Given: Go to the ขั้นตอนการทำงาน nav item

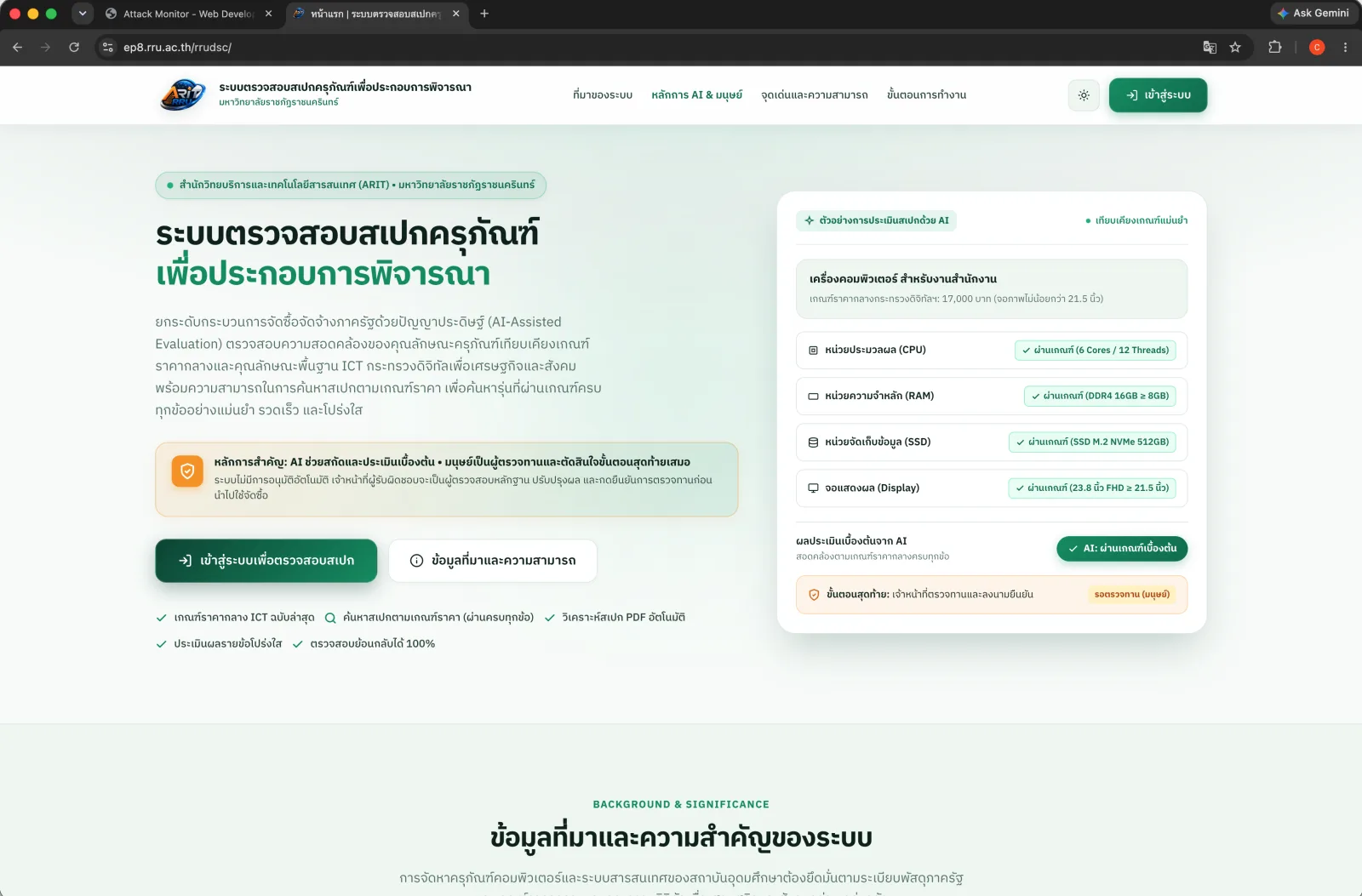Looking at the screenshot, I should 926,95.
